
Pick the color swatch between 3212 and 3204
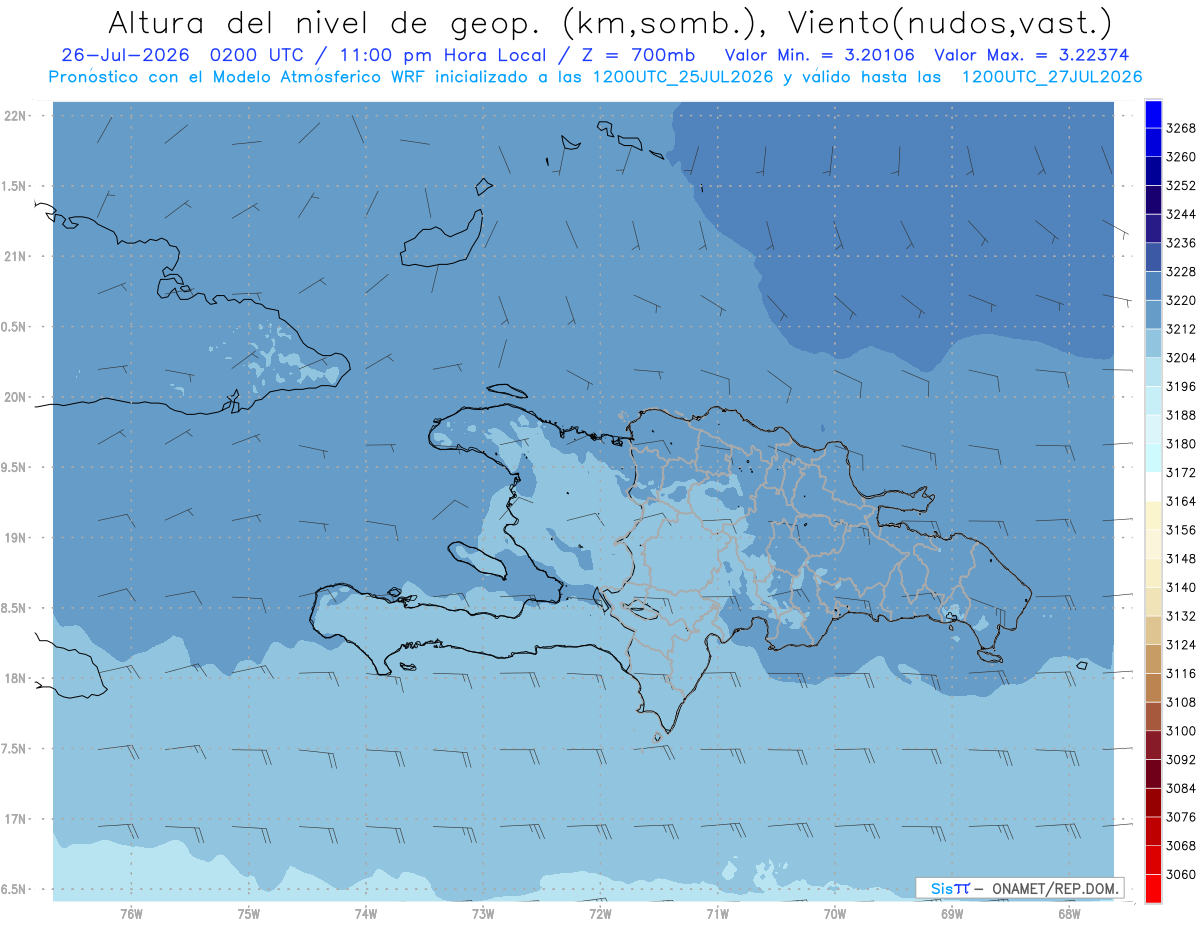tap(1153, 343)
